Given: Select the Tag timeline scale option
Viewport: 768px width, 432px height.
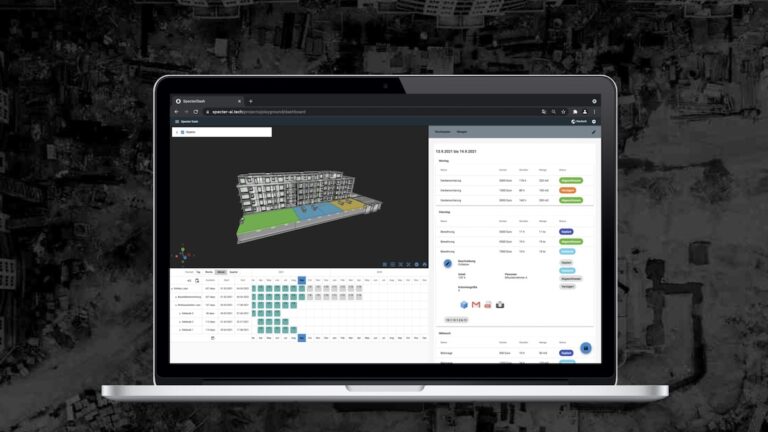Looking at the screenshot, I should (198, 272).
